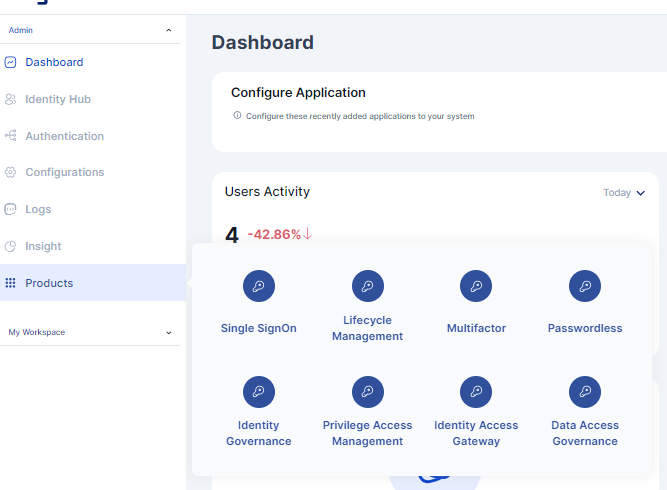Select the Multifactor product icon

[x=476, y=287]
